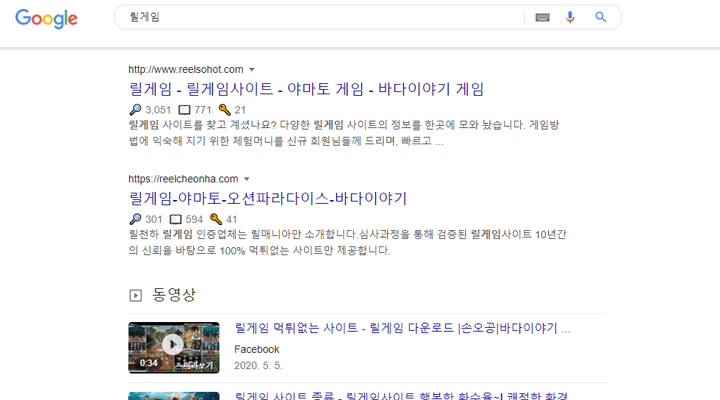720x400 pixels.
Task: Click the 동영상 section heading
Action: click(x=174, y=294)
